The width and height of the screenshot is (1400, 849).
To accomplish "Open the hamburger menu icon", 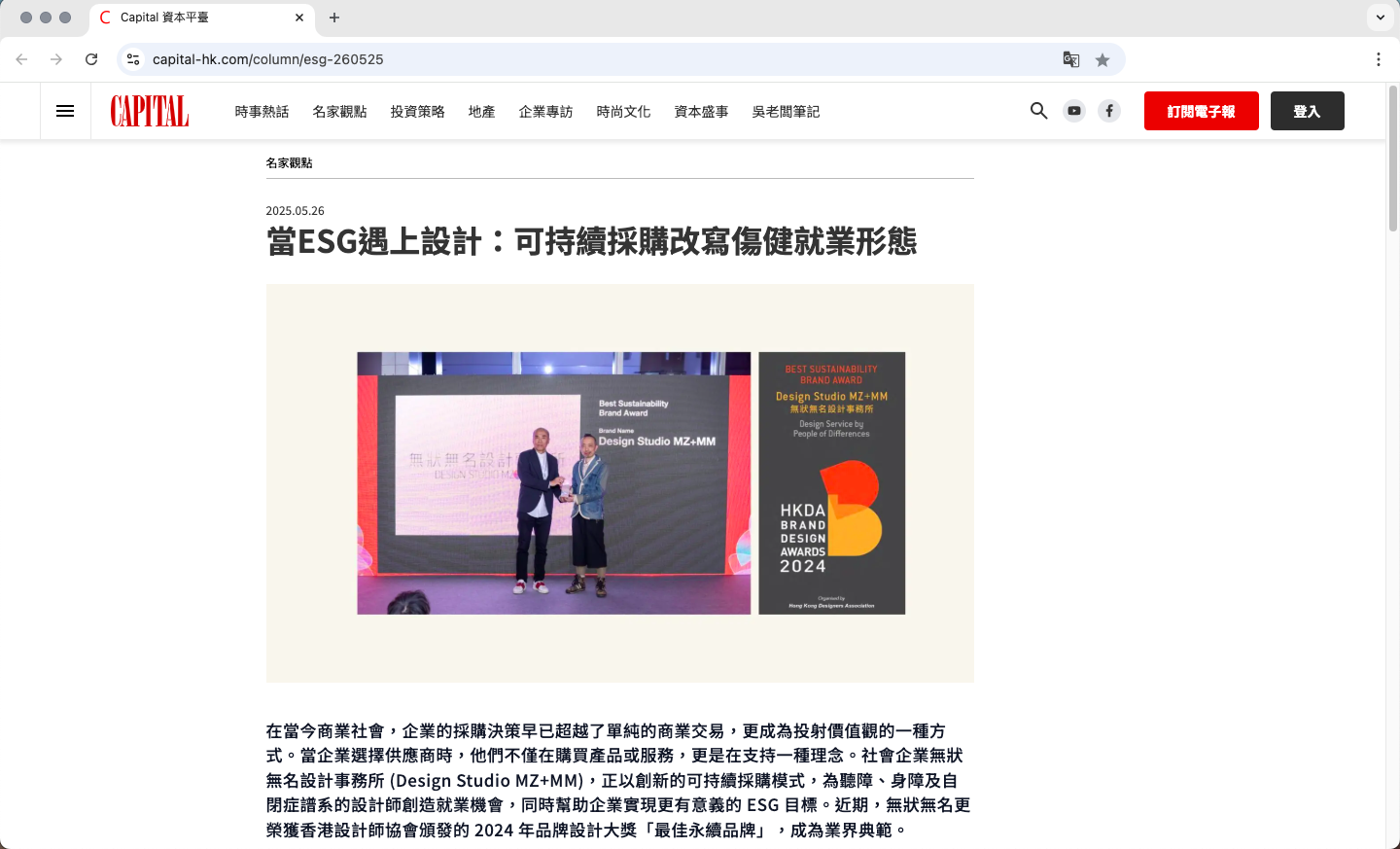I will coord(65,111).
